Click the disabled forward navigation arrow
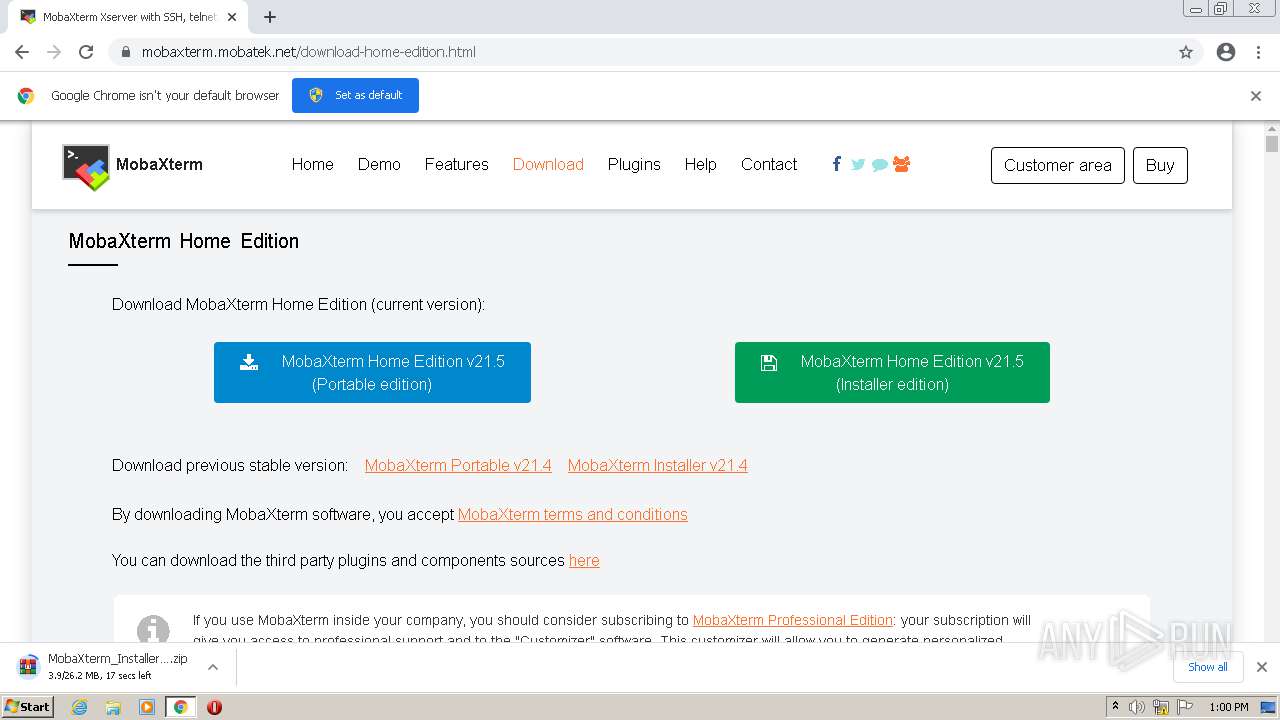The height and width of the screenshot is (720, 1280). tap(54, 52)
